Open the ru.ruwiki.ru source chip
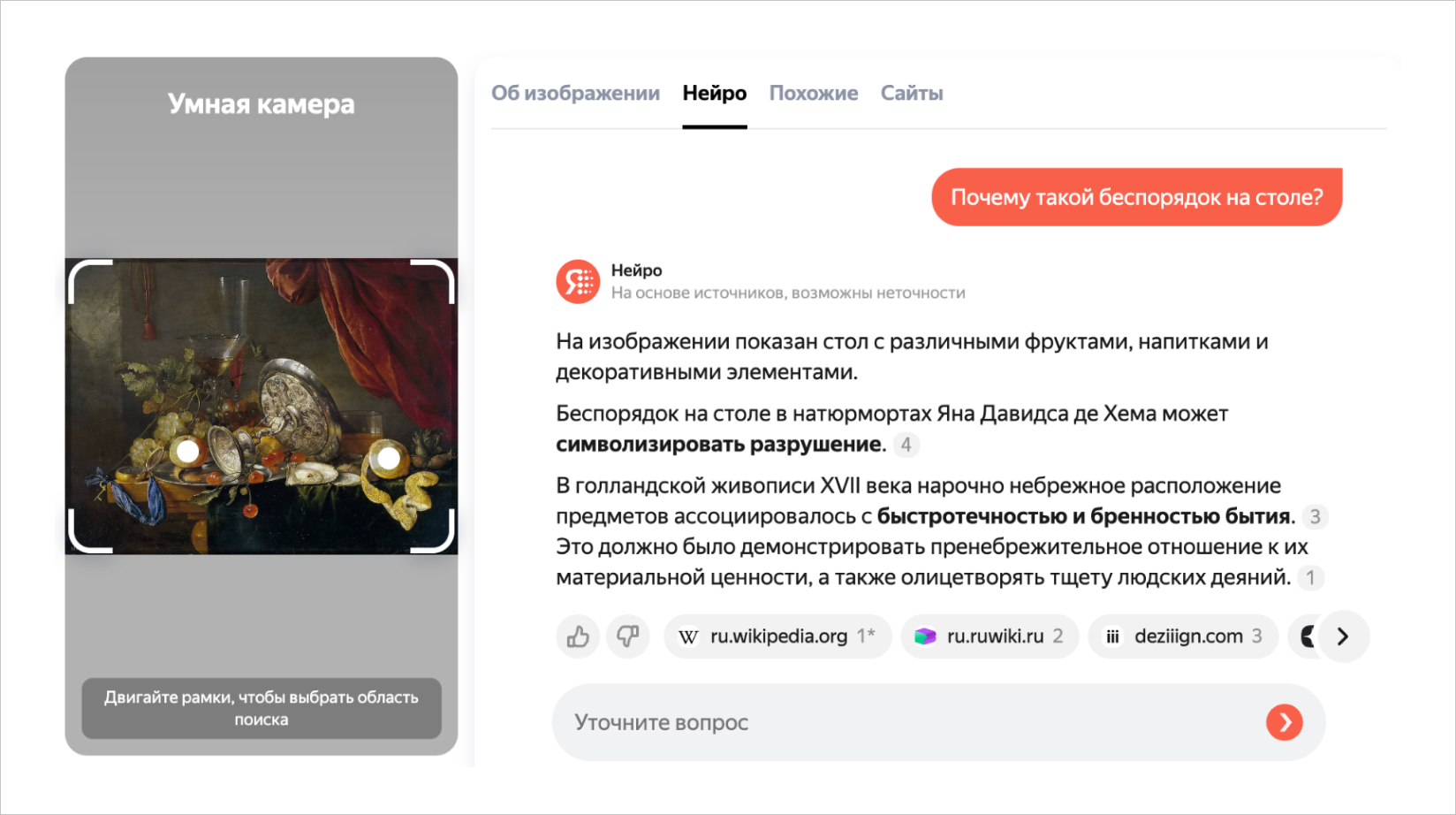 pyautogui.click(x=990, y=636)
